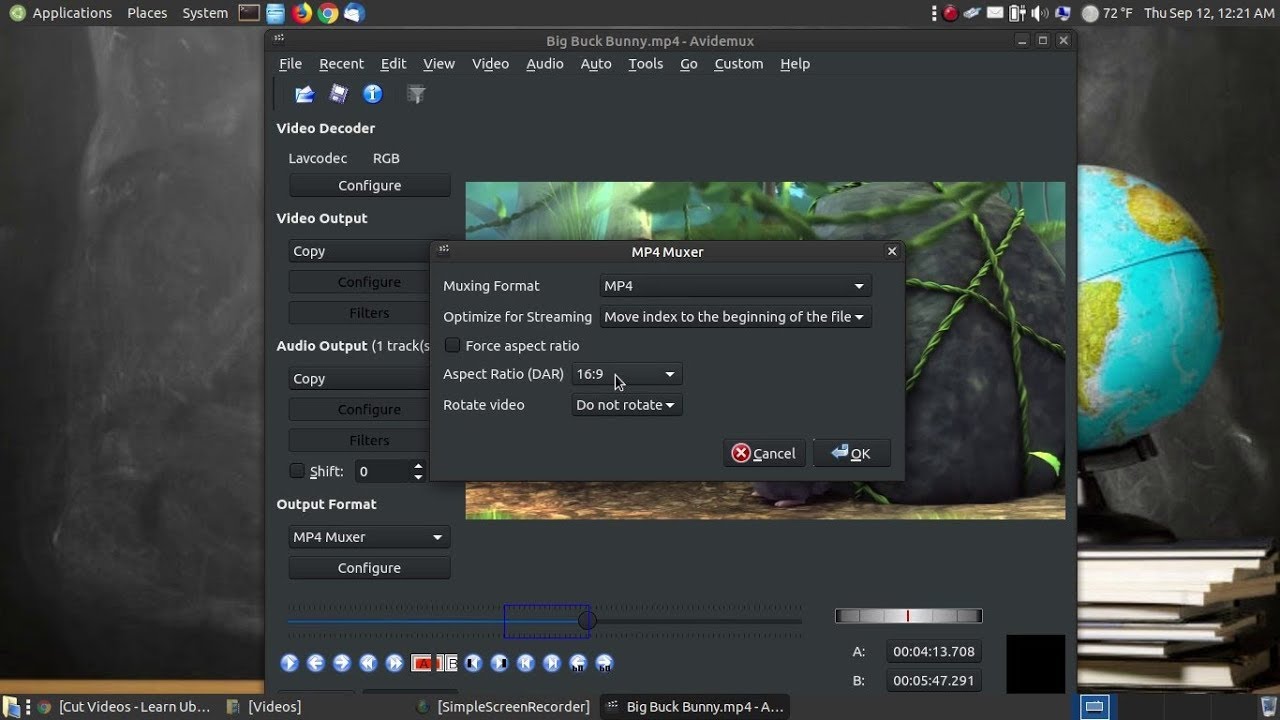The image size is (1280, 720).
Task: Open the Places panel menu
Action: (x=147, y=13)
